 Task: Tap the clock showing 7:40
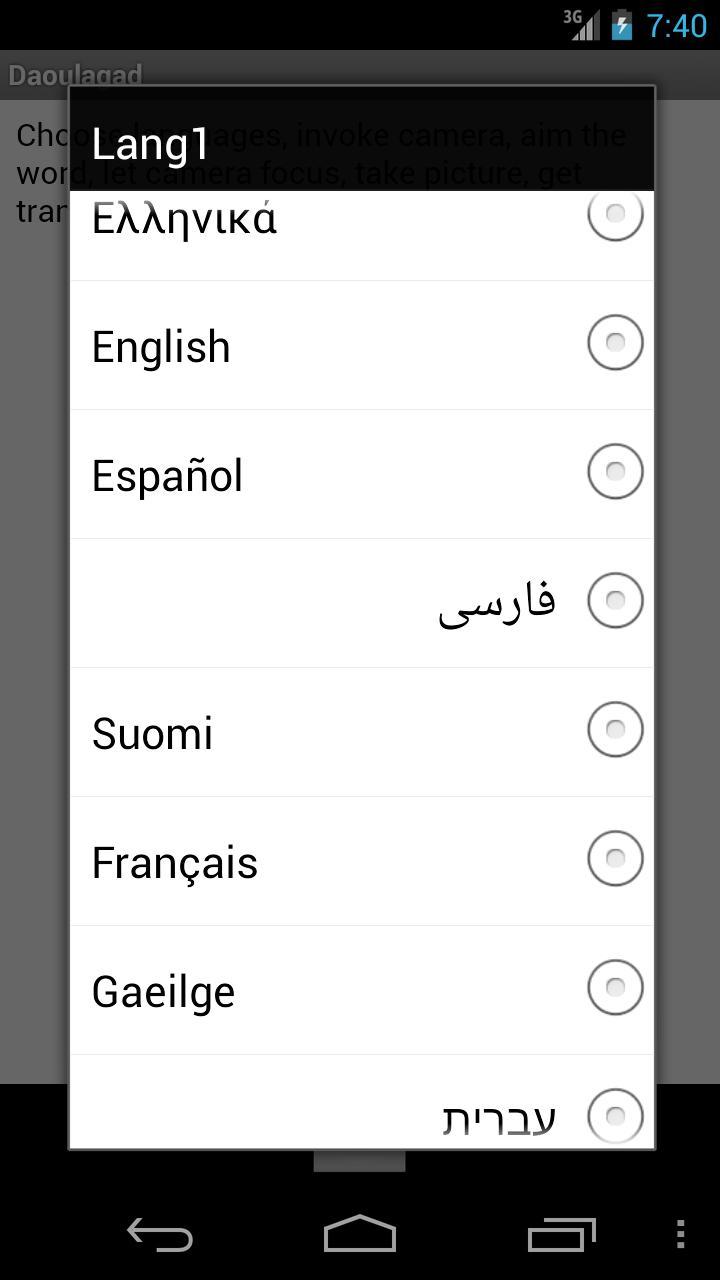(x=678, y=26)
